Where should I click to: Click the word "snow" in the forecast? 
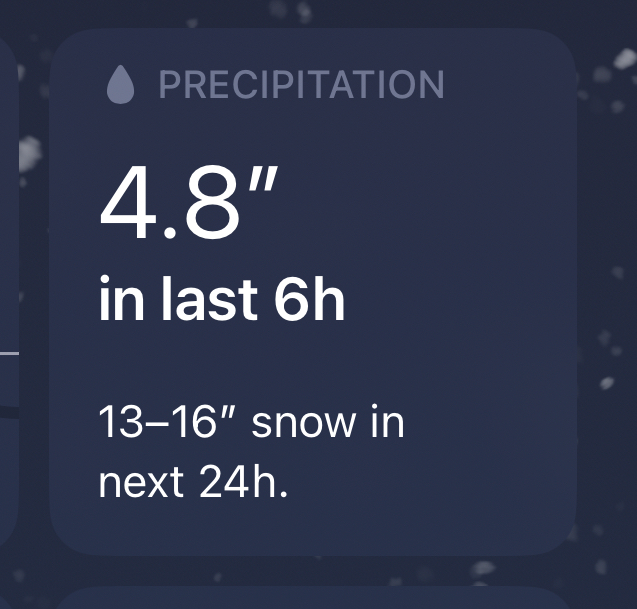coord(301,424)
